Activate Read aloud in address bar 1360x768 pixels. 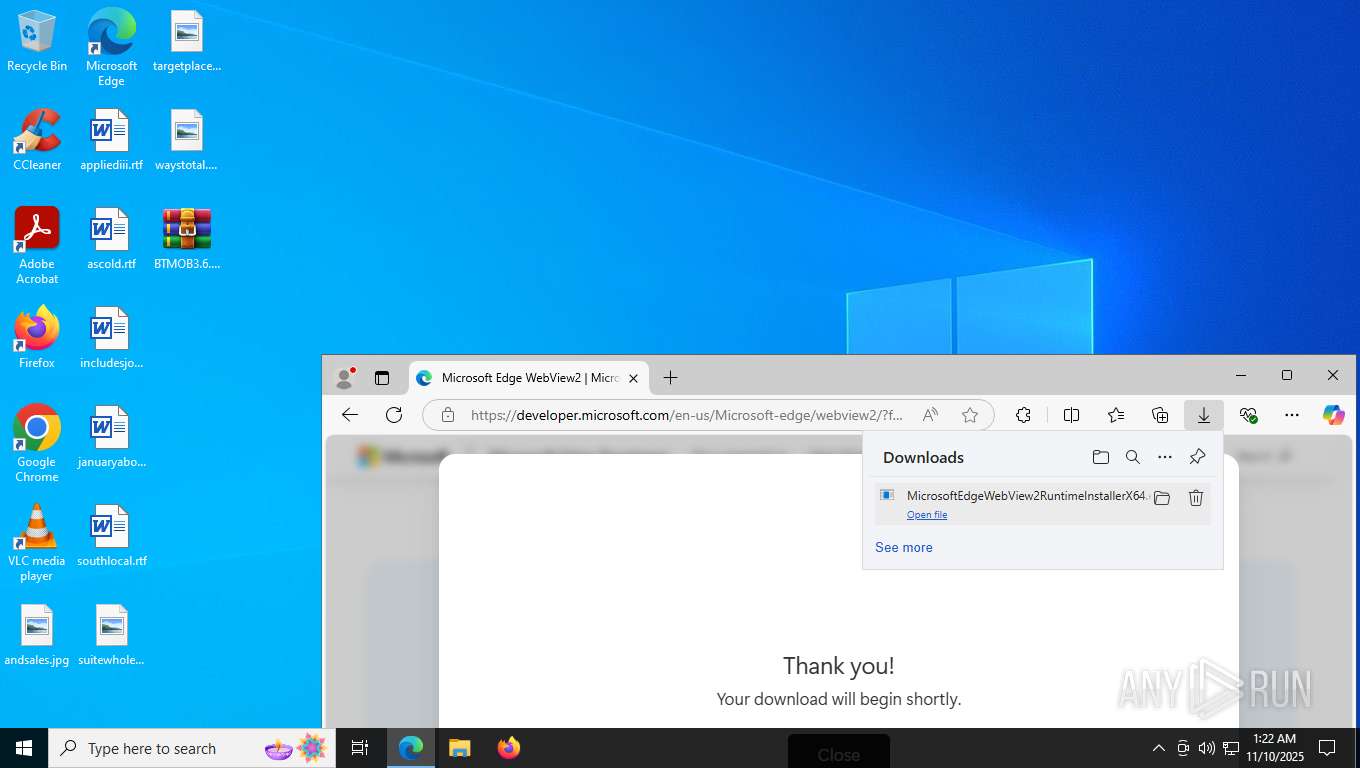coord(930,415)
